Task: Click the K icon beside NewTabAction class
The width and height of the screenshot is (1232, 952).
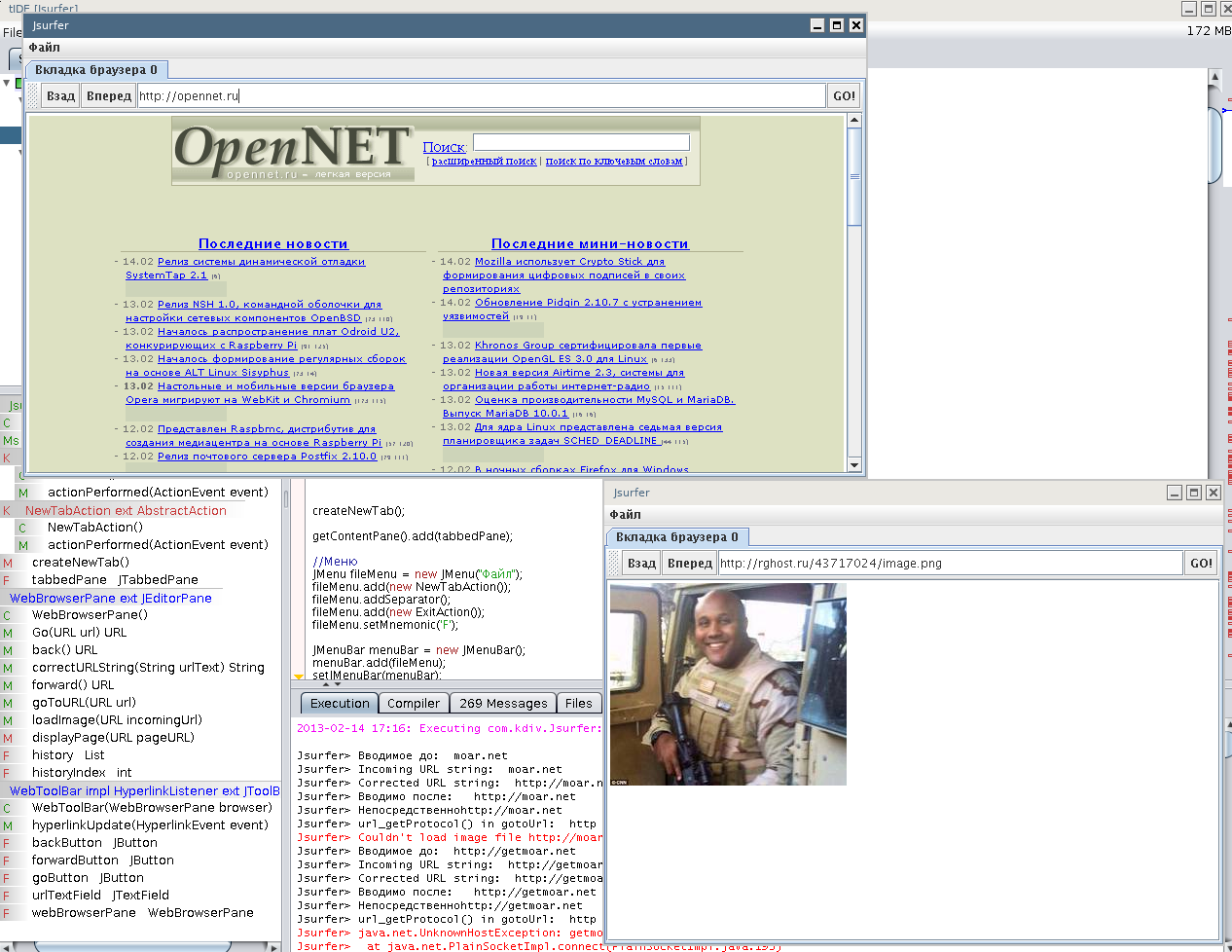Action: click(x=7, y=510)
